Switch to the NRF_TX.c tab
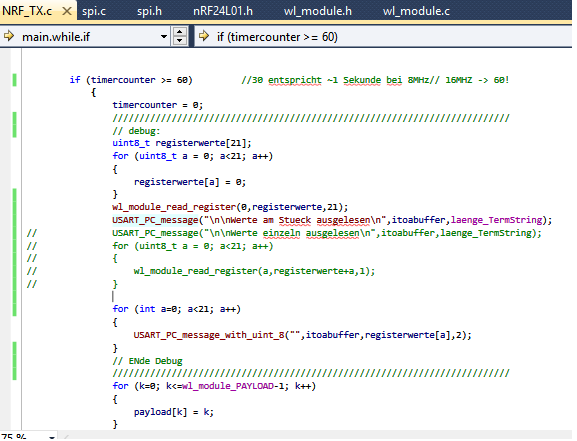This screenshot has height=441, width=577. click(27, 11)
